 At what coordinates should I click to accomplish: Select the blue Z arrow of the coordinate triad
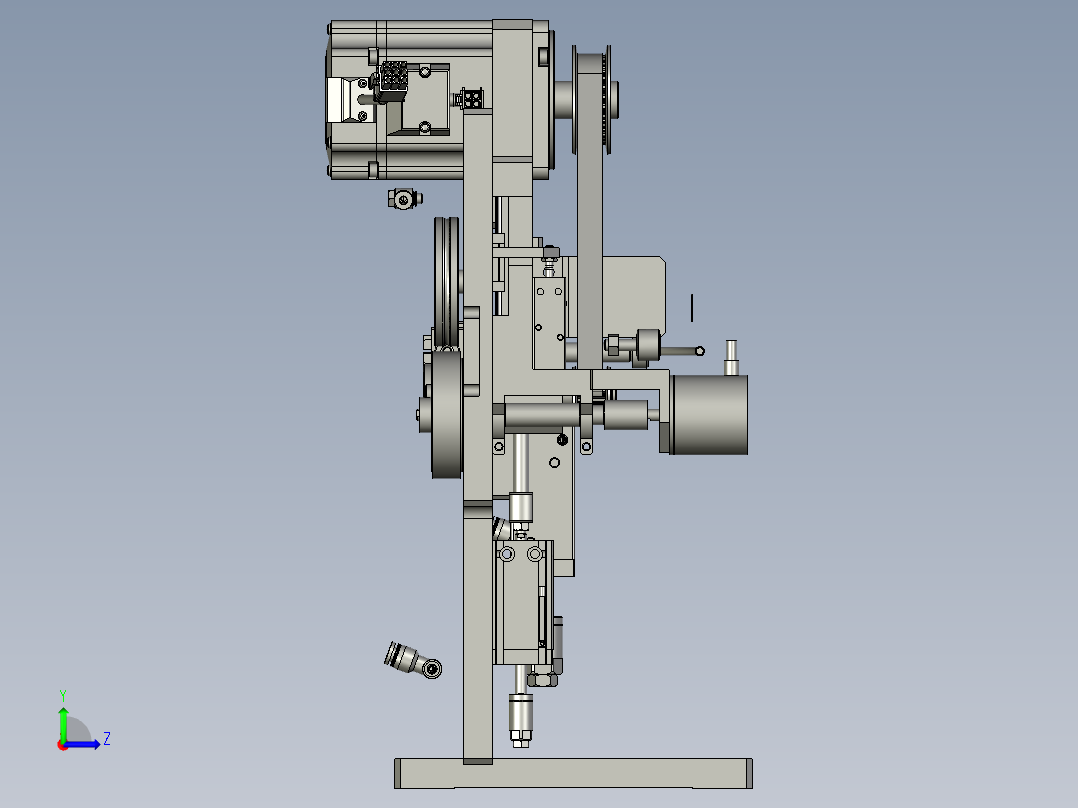pos(82,745)
